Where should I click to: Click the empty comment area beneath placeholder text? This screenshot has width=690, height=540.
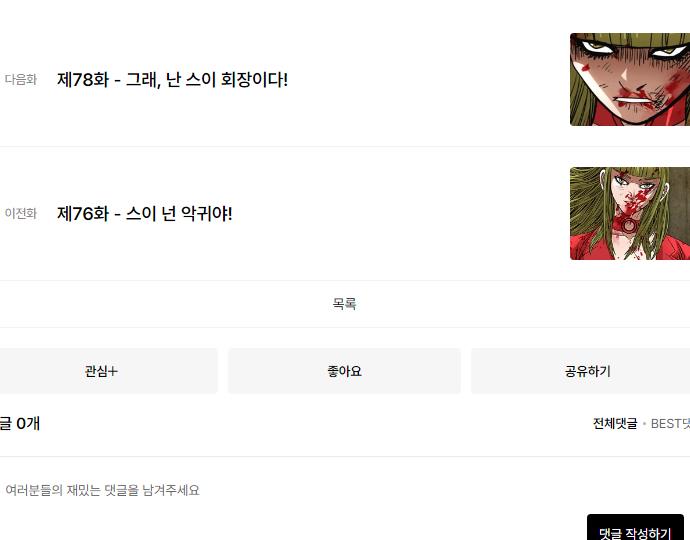pos(286,522)
